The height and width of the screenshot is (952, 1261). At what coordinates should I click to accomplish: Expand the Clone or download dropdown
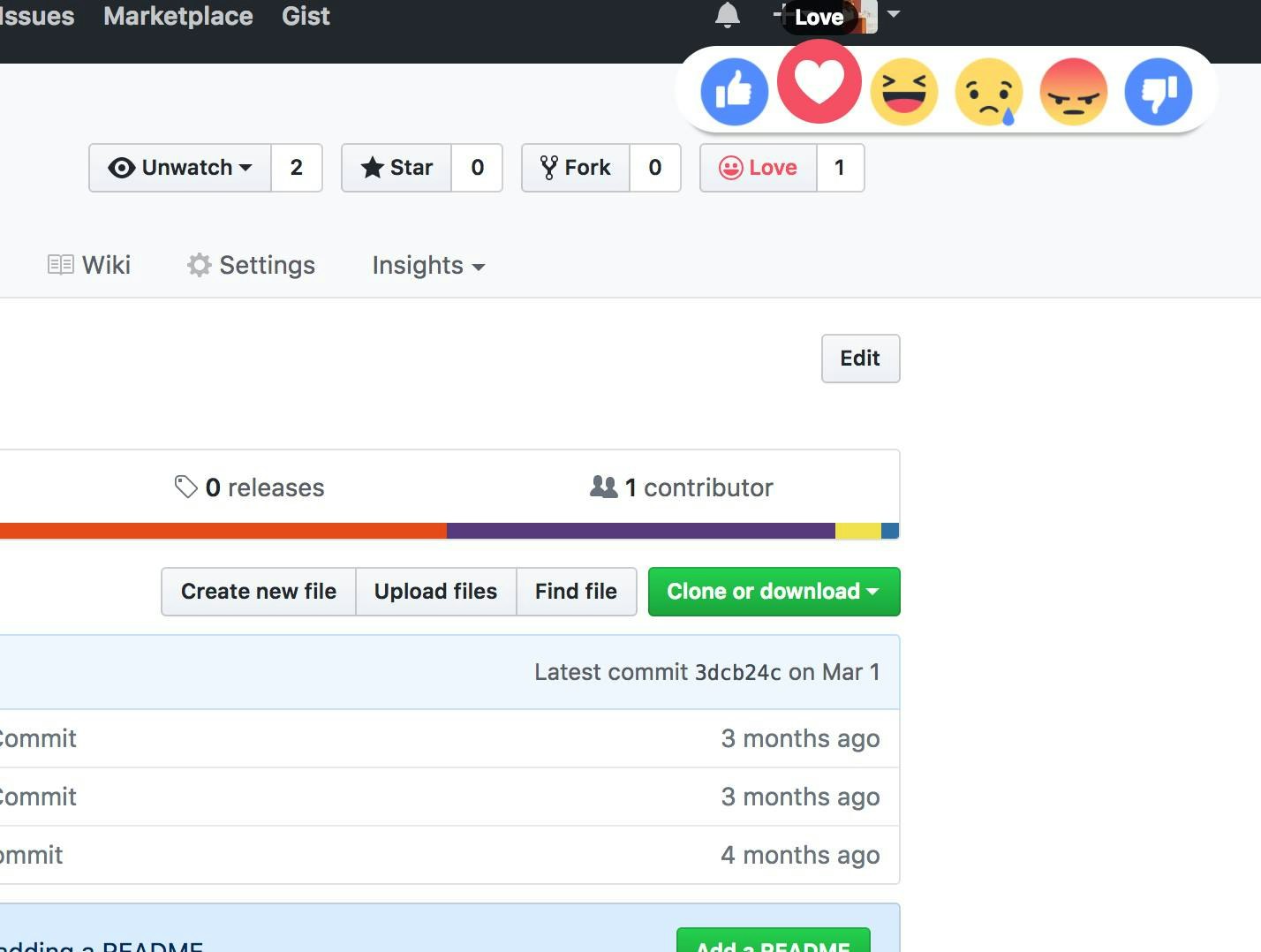tap(773, 592)
